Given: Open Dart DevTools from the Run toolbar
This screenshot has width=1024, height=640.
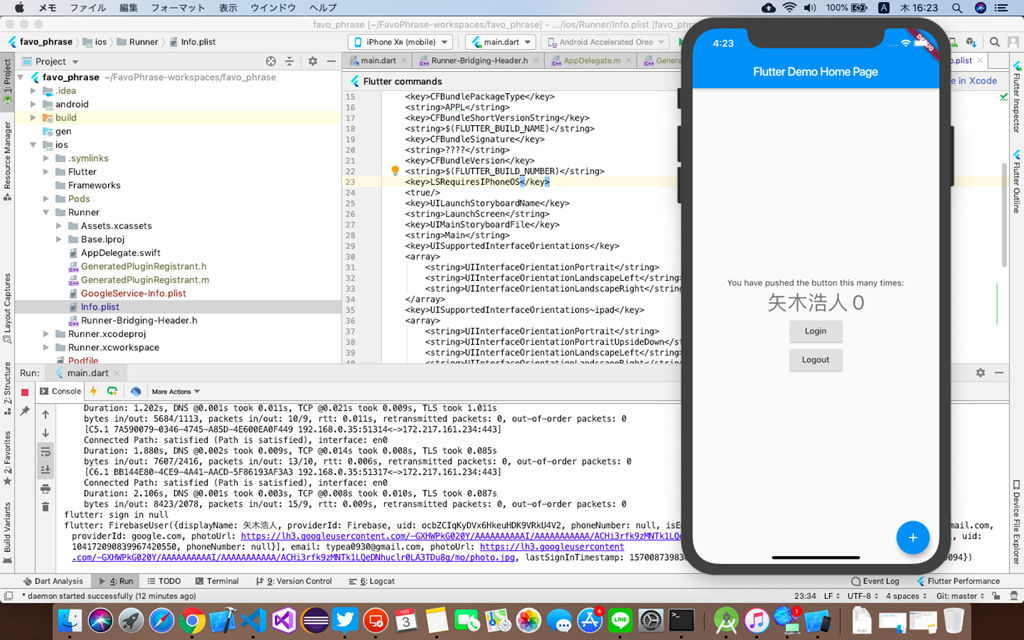Looking at the screenshot, I should pos(135,391).
